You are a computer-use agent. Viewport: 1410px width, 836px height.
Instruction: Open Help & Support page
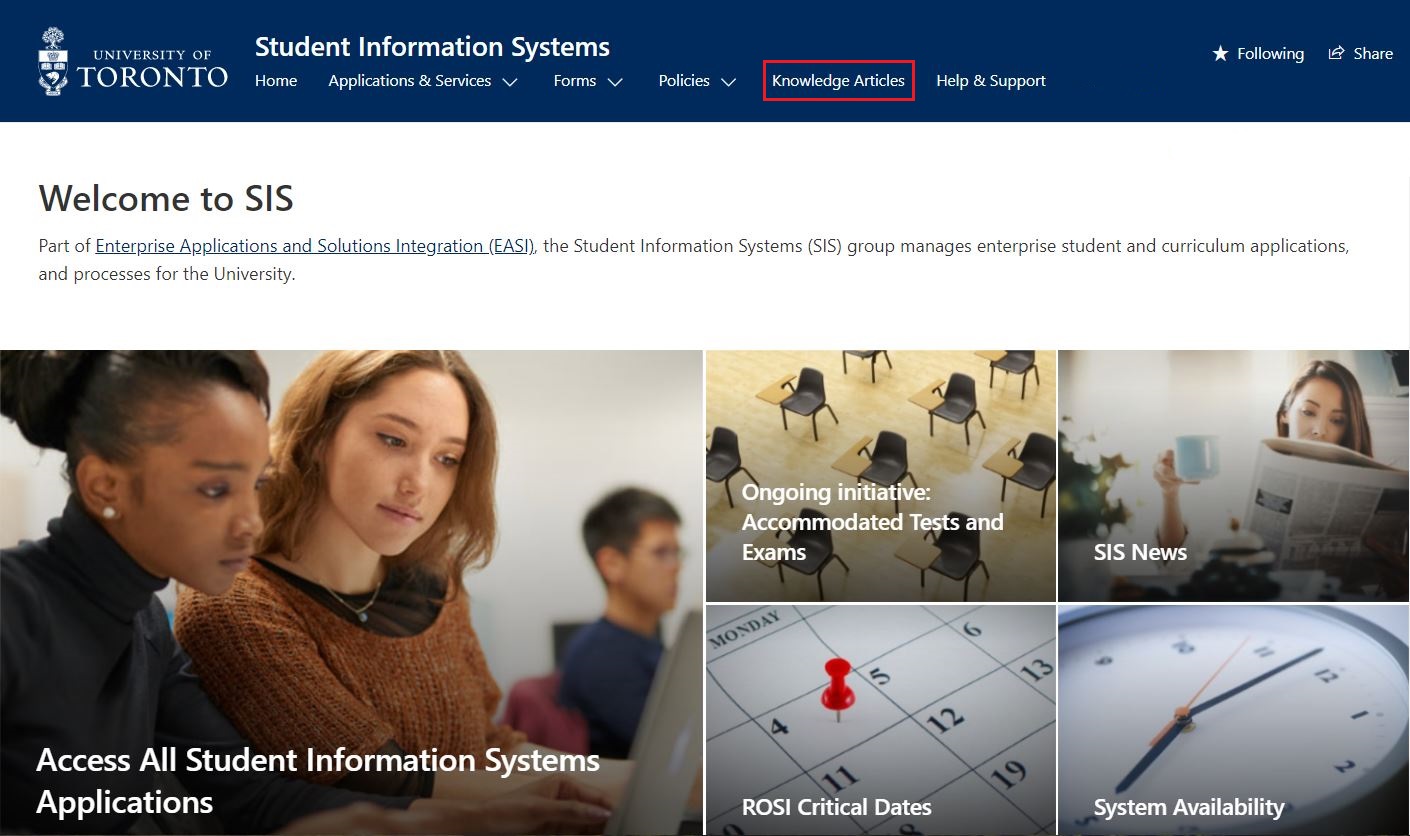point(991,81)
